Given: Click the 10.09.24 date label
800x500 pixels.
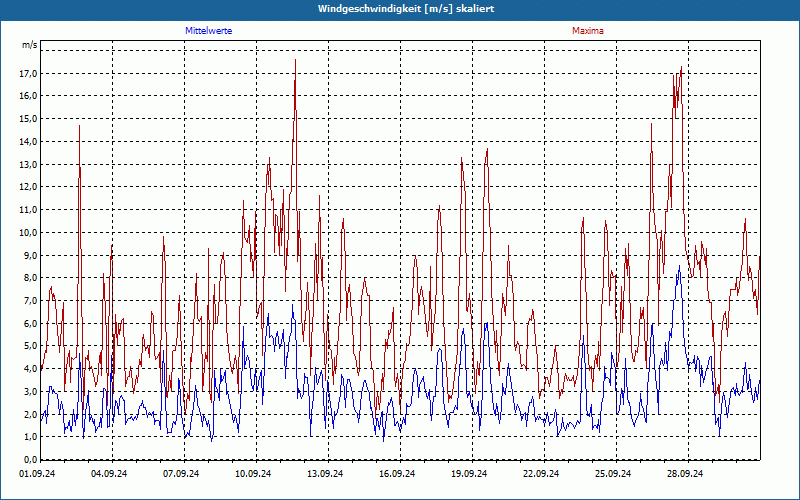Looking at the screenshot, I should 253,474.
